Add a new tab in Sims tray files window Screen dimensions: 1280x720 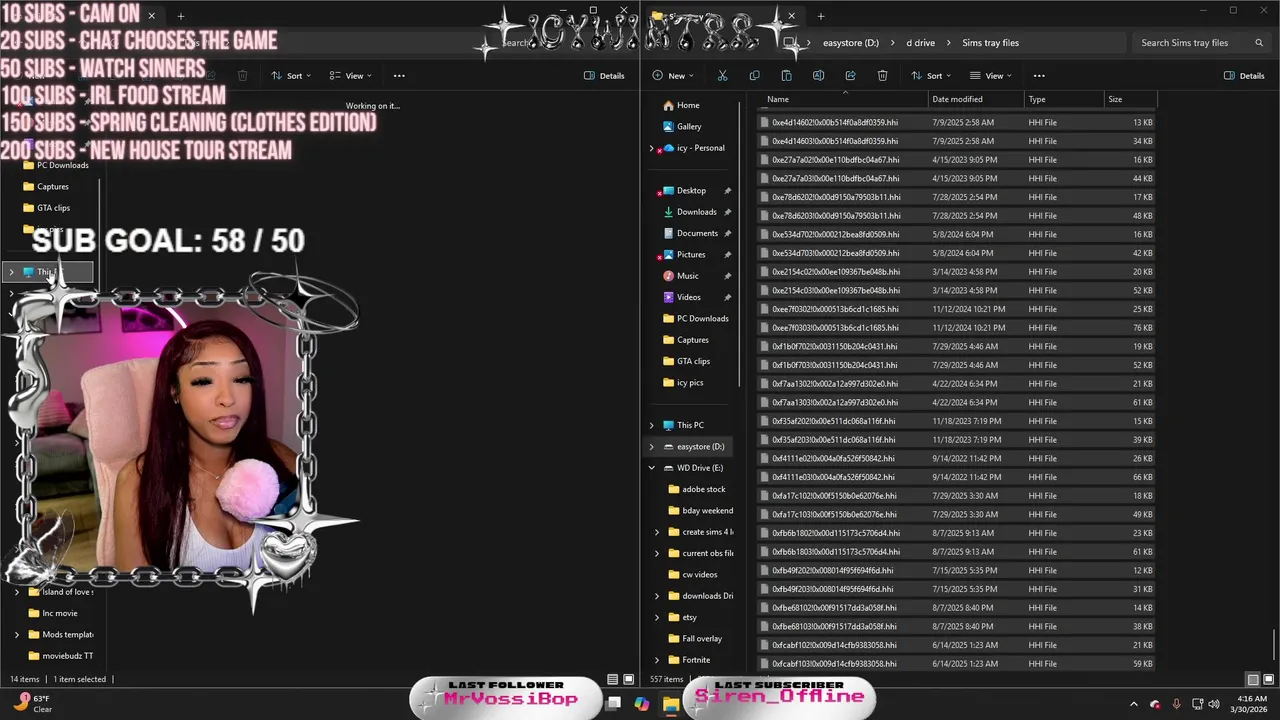(820, 16)
